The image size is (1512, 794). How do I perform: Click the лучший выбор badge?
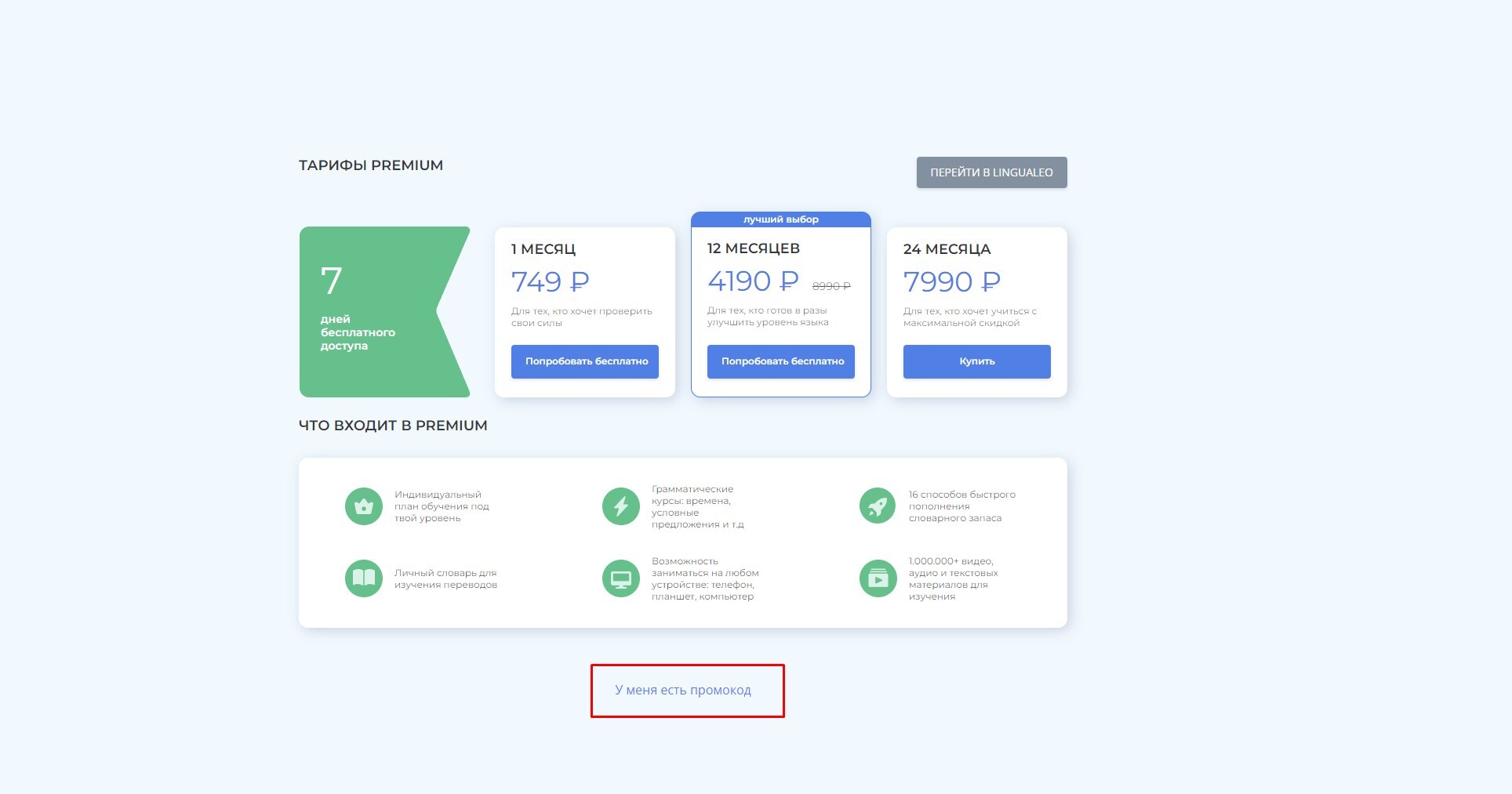coord(781,219)
